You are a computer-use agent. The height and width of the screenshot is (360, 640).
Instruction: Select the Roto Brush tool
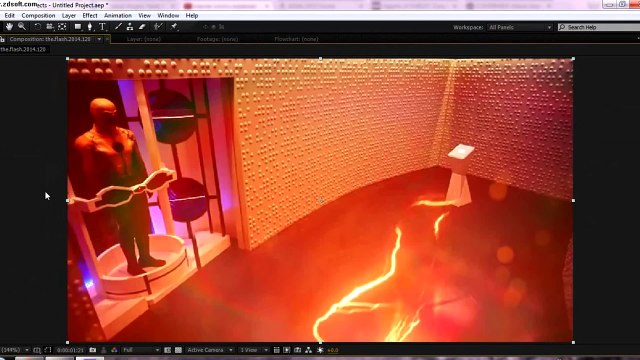tap(158, 27)
